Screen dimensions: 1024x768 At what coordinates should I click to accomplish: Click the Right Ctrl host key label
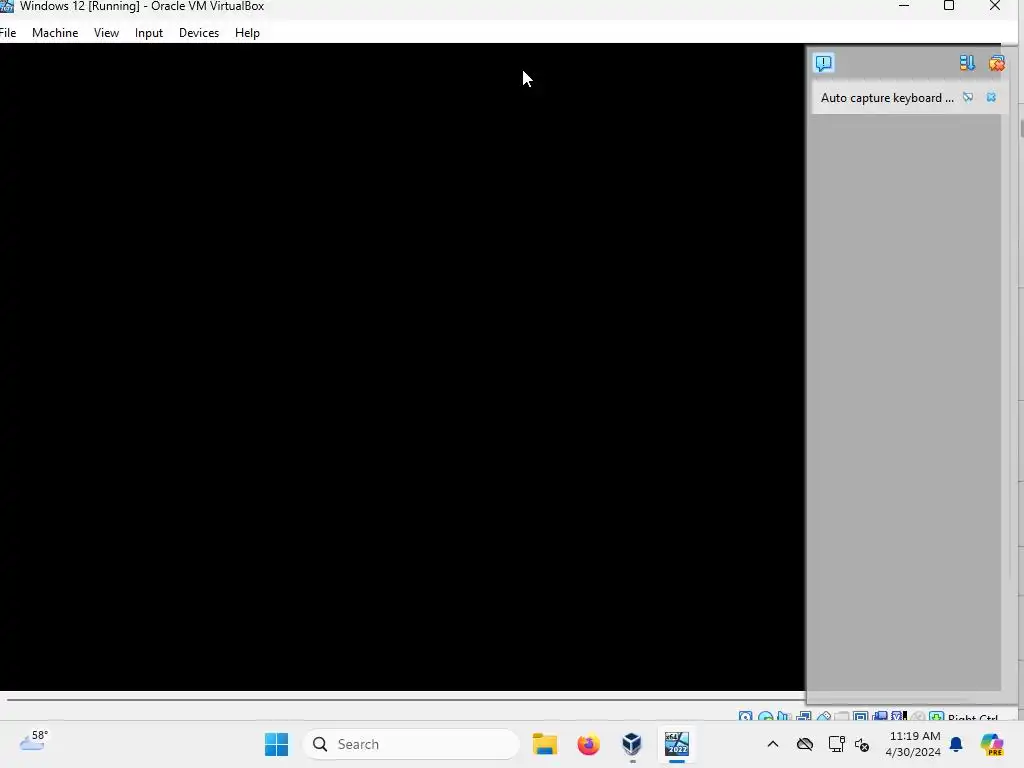(972, 717)
